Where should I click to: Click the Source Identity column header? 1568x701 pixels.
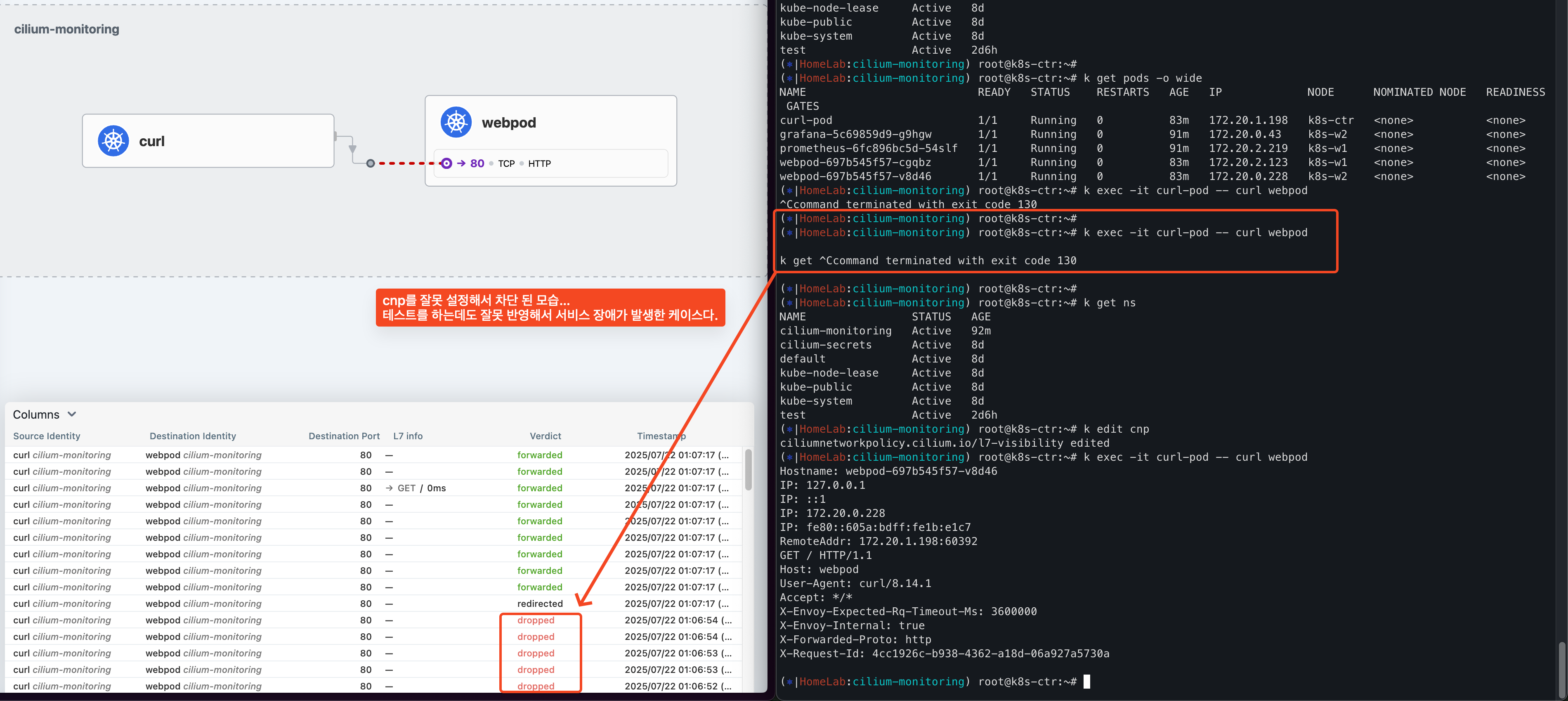pyautogui.click(x=47, y=436)
